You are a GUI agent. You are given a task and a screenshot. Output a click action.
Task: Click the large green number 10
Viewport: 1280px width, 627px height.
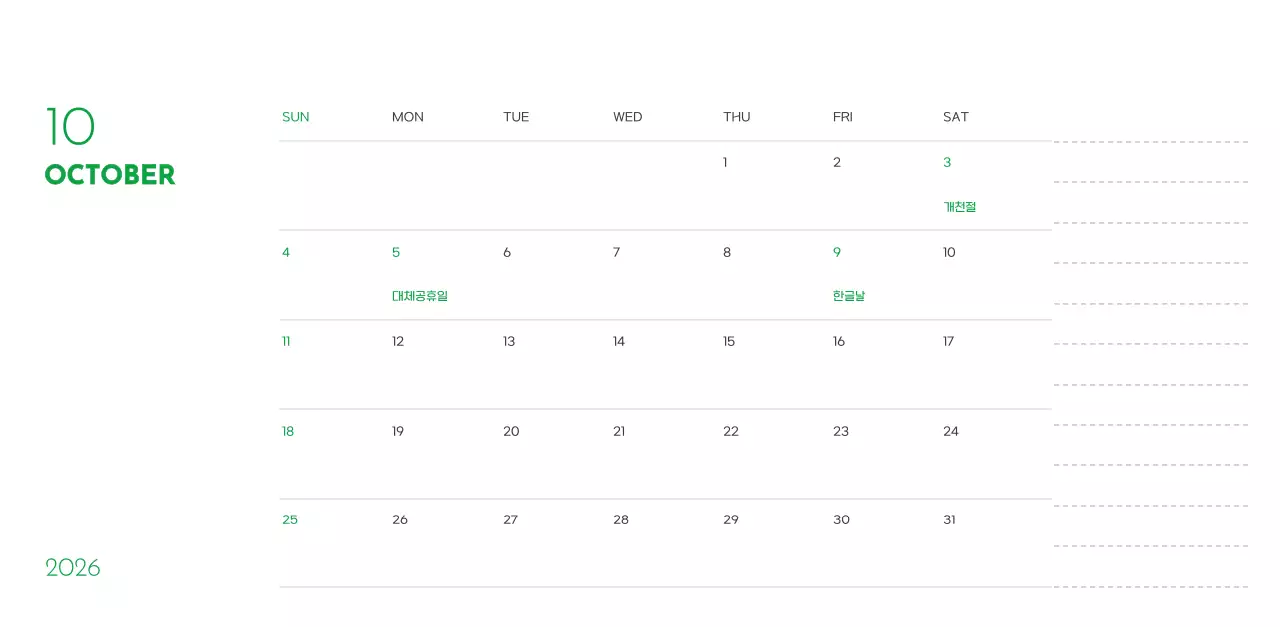click(x=70, y=127)
